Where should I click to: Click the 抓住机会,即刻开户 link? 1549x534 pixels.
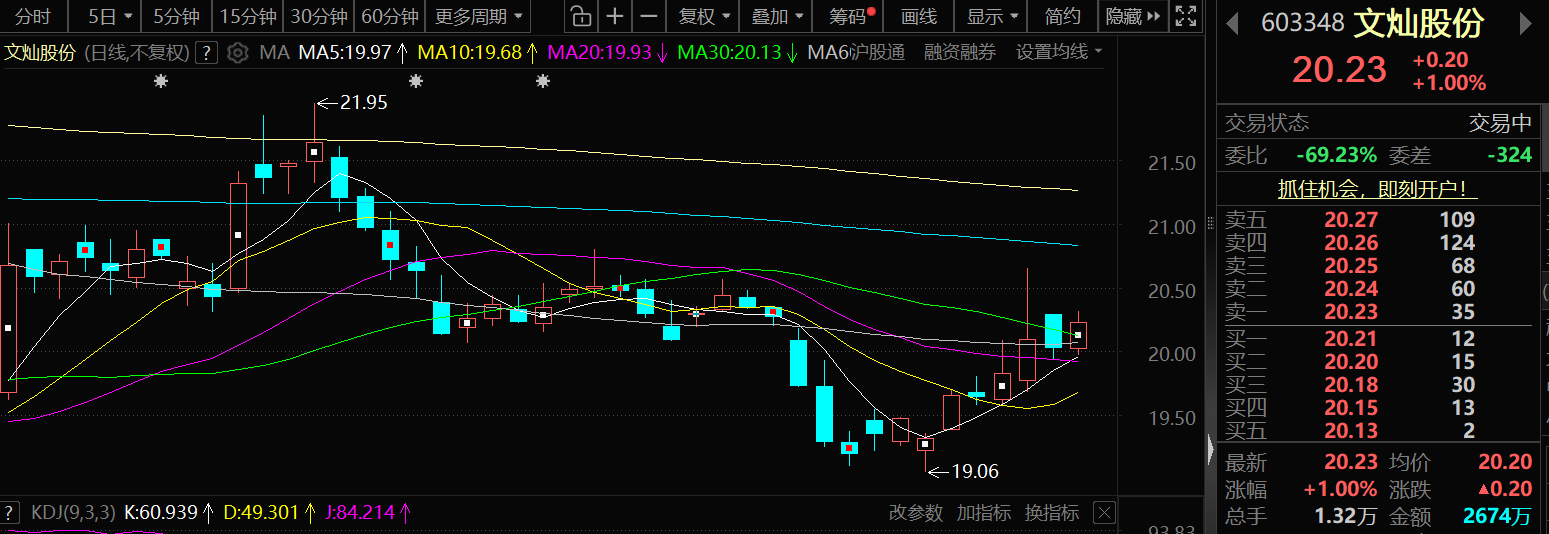pos(1378,189)
